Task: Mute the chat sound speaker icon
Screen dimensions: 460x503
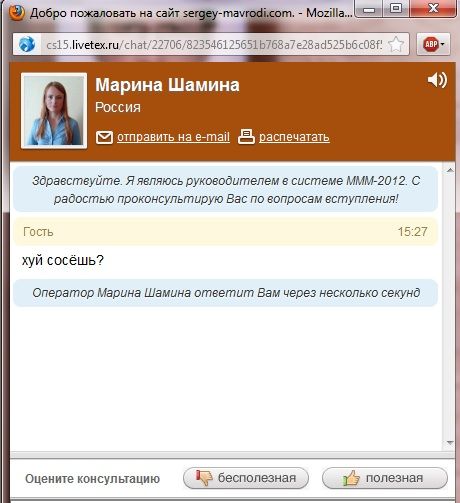Action: [x=437, y=80]
